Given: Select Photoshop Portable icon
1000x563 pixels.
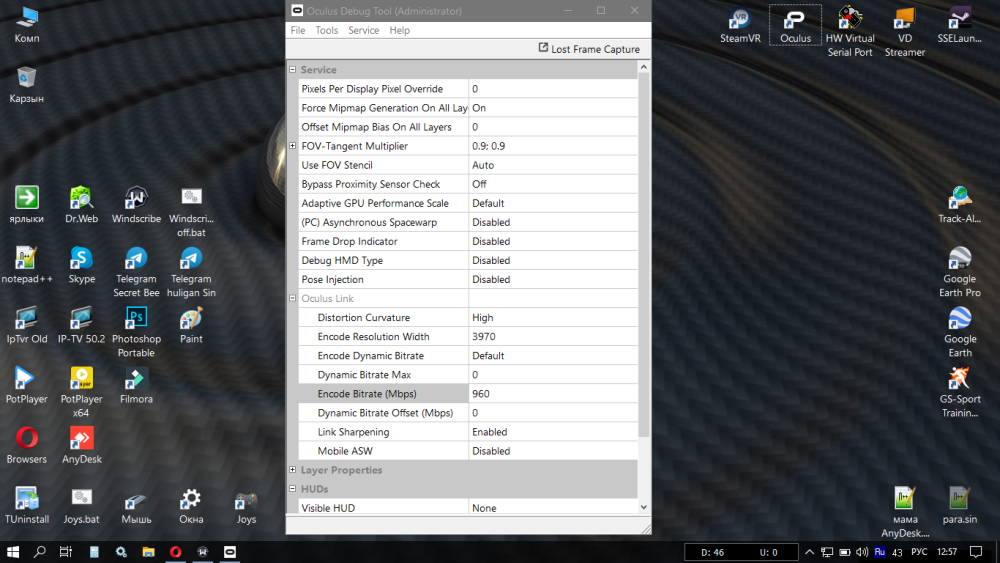Looking at the screenshot, I should pos(136,332).
